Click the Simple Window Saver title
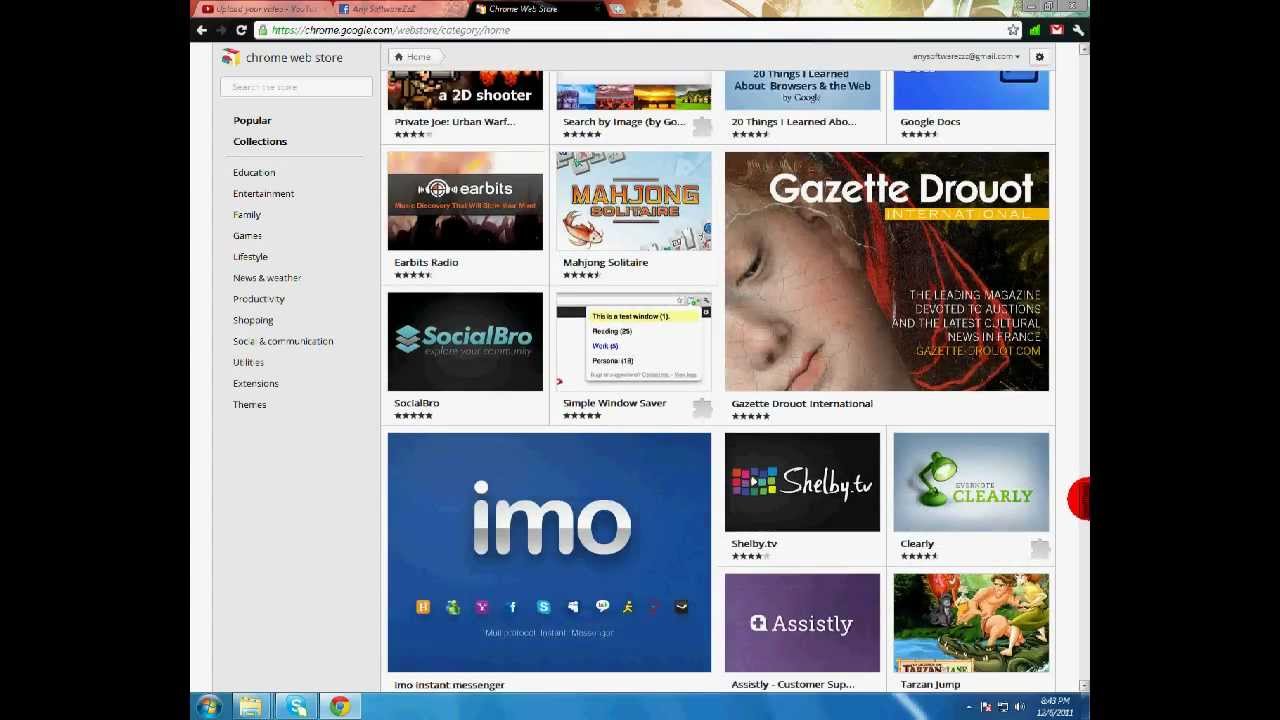 [614, 403]
